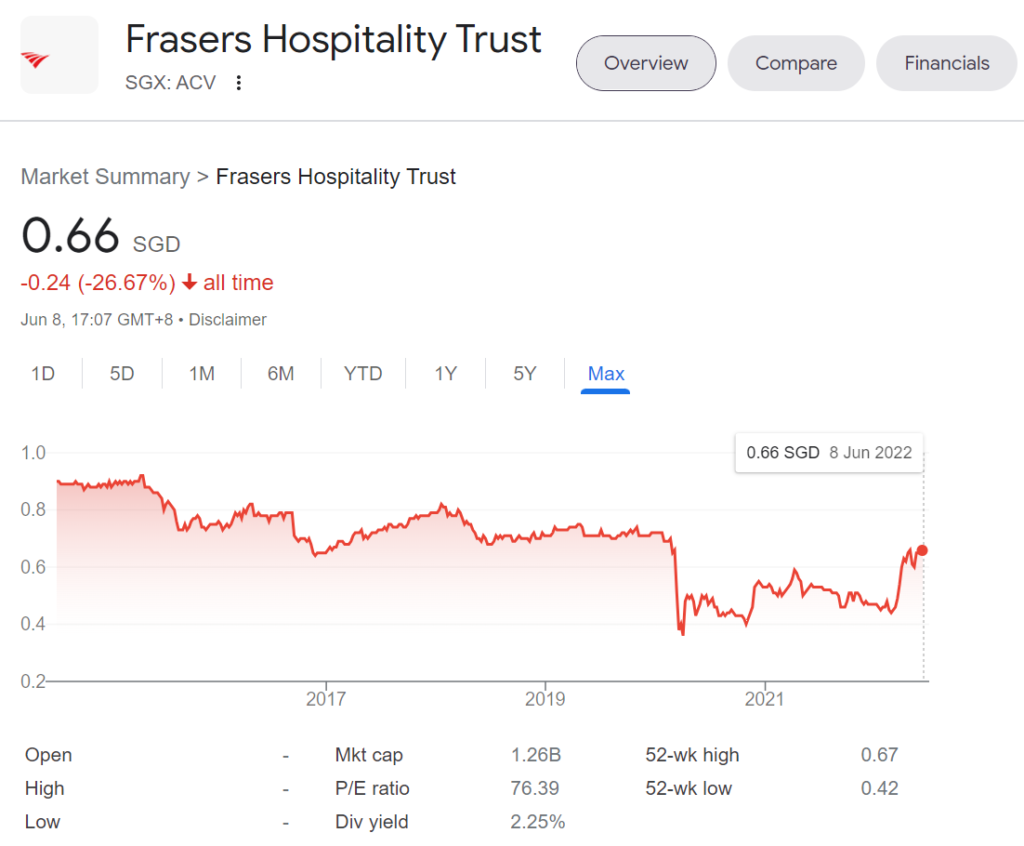Click the red down arrow change indicator
Screen dimensions: 1024x846
189,282
